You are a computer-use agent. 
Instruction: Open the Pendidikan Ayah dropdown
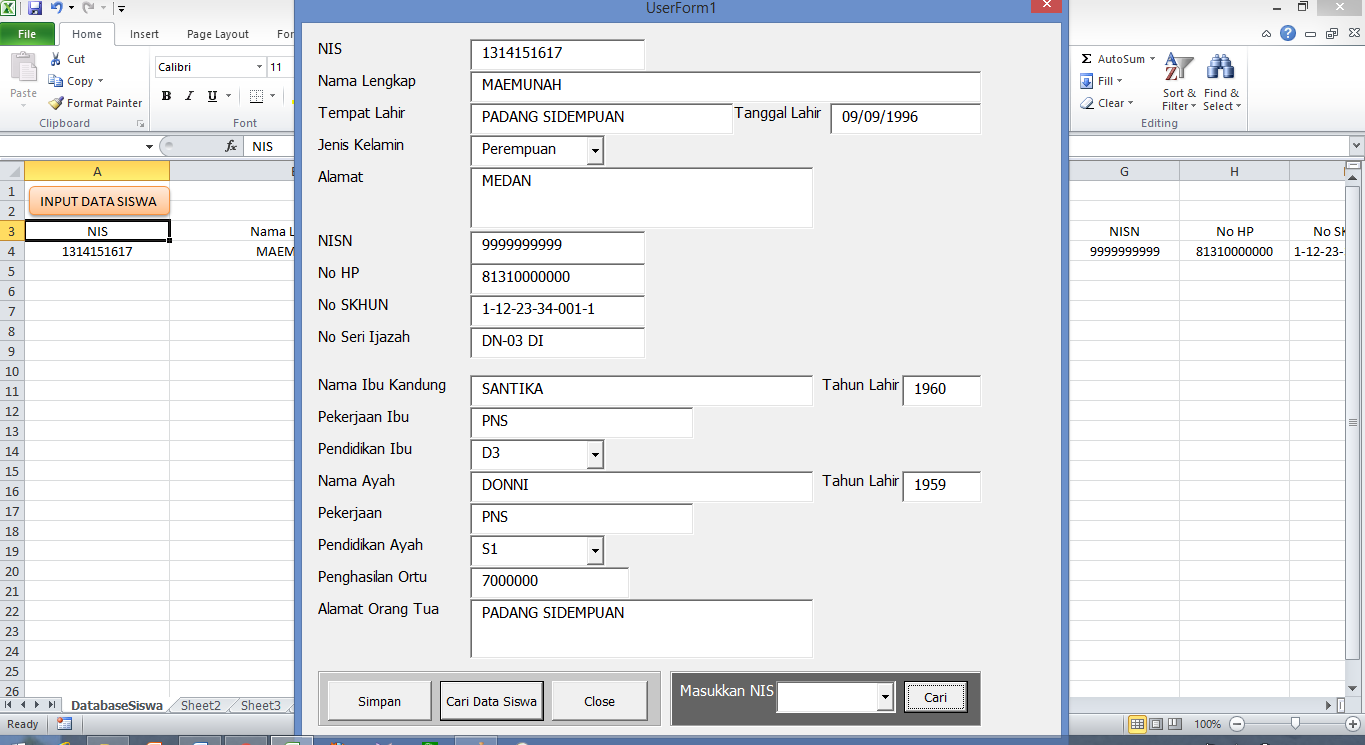595,550
